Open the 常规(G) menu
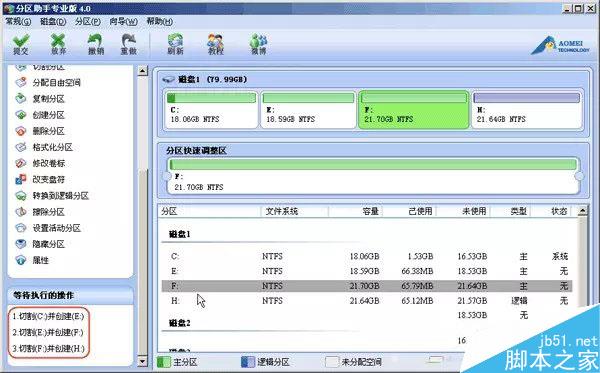 click(x=18, y=21)
